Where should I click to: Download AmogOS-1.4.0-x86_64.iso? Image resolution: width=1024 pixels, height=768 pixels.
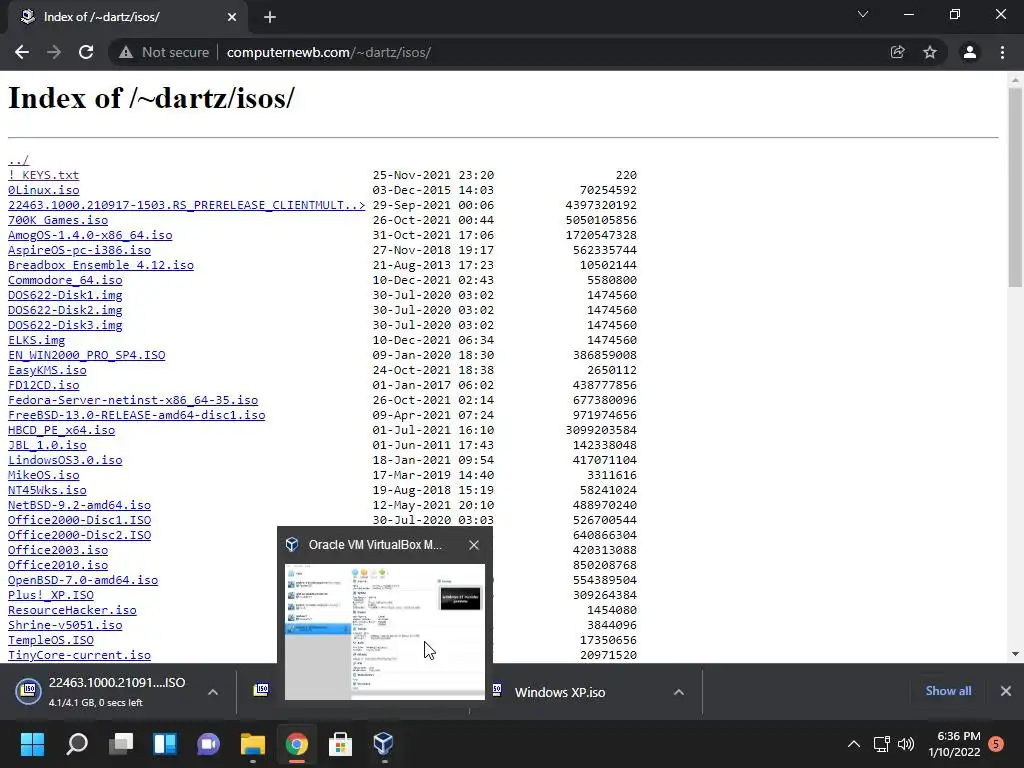[90, 235]
